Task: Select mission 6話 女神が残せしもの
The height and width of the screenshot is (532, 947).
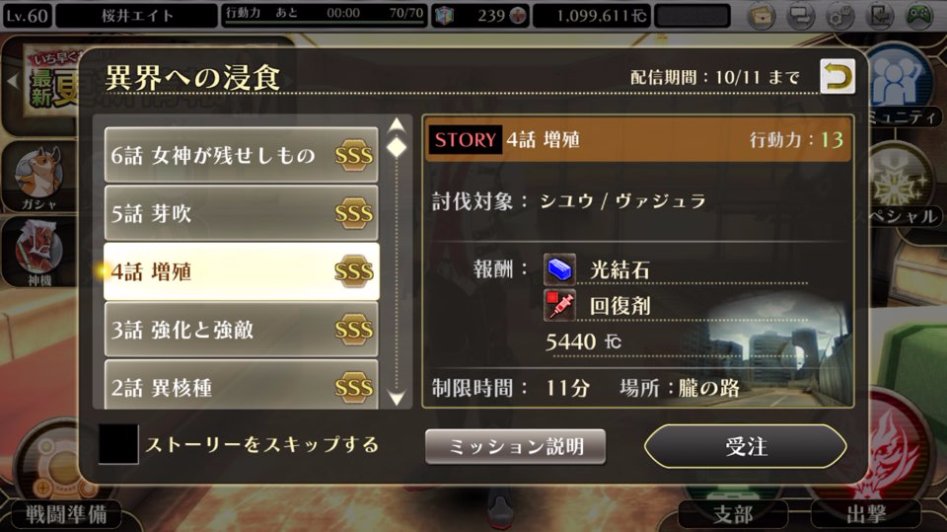Action: coord(241,155)
